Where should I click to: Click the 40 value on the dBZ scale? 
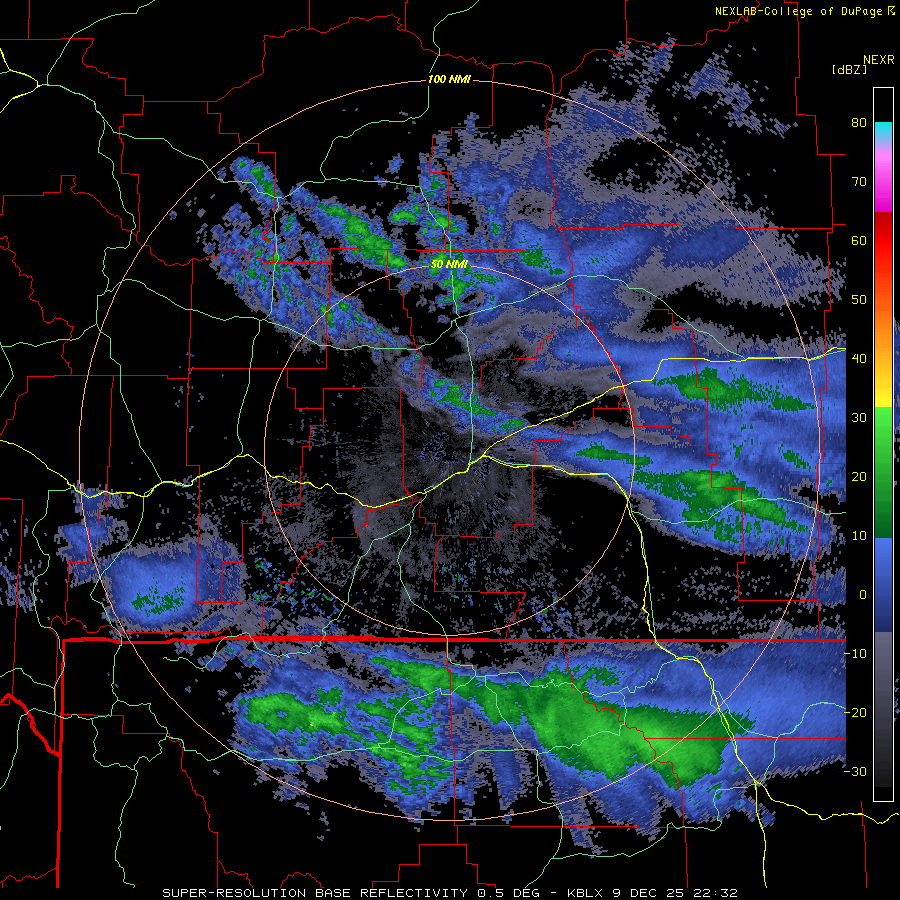(859, 359)
